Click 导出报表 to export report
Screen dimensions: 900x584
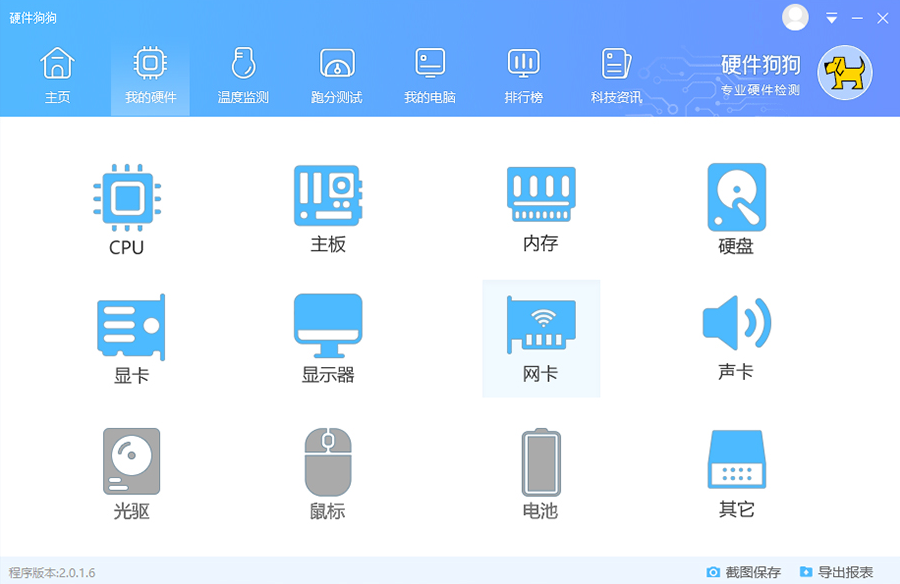836,572
